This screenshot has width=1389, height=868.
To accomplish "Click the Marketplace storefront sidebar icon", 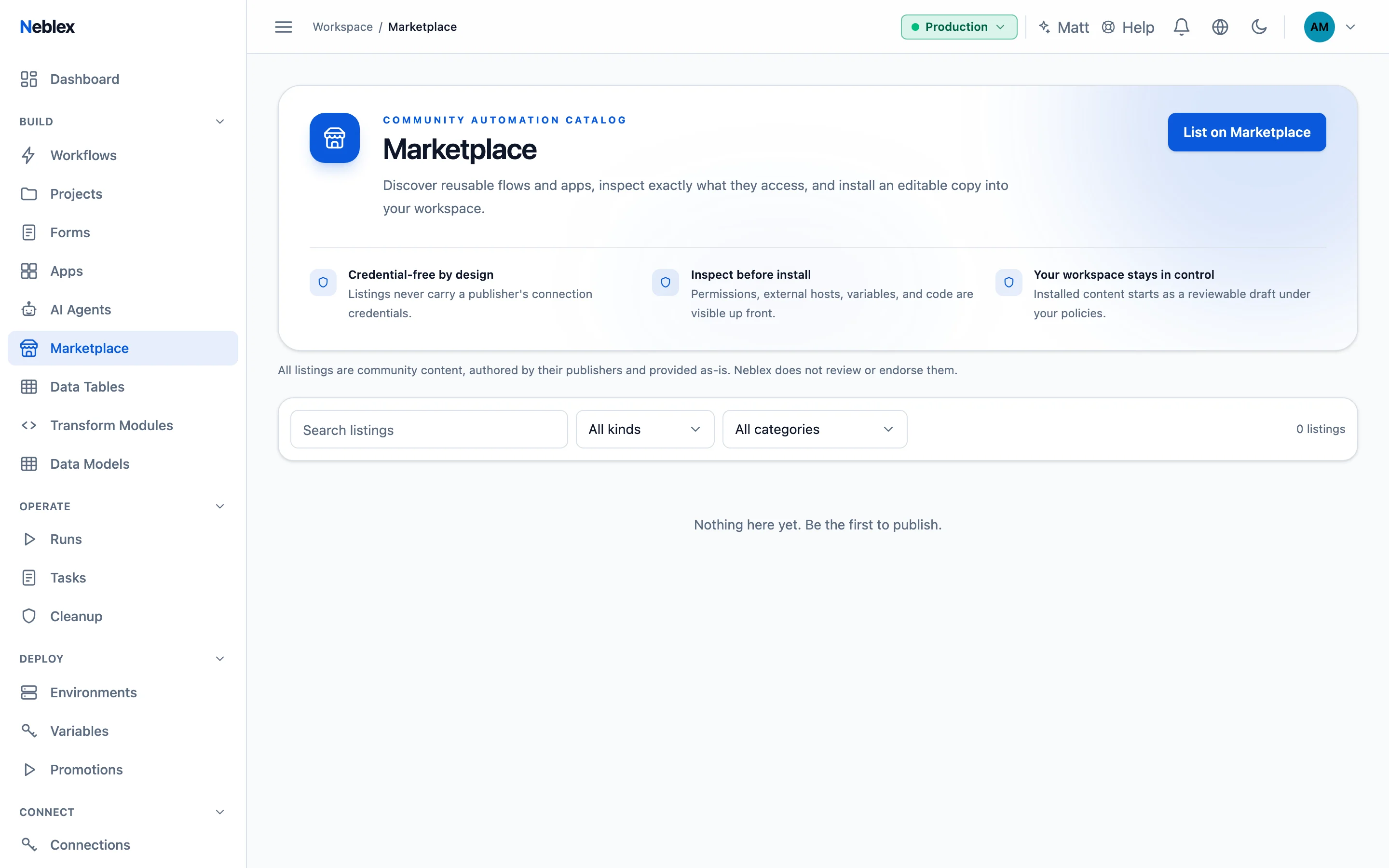I will click(29, 348).
